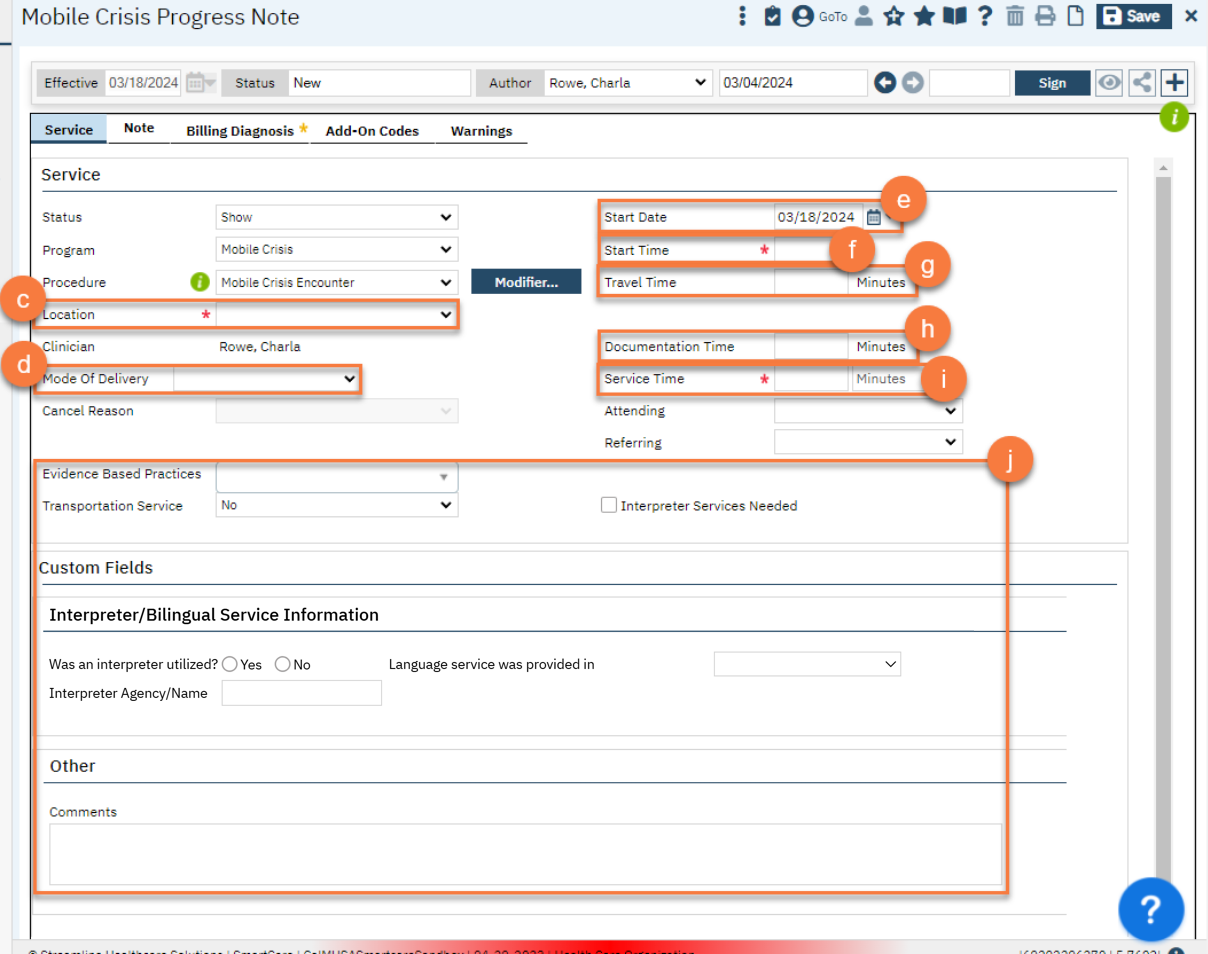1208x954 pixels.
Task: Click the printer icon in the header
Action: [x=1045, y=16]
